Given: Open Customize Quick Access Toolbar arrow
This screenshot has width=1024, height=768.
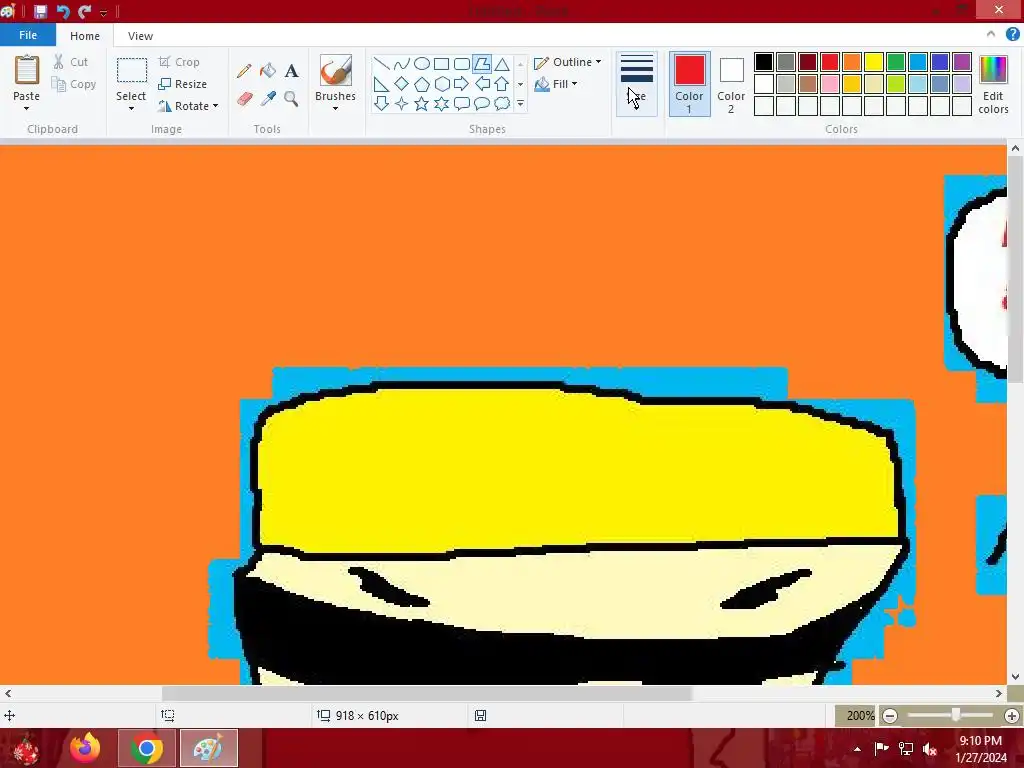Looking at the screenshot, I should pyautogui.click(x=103, y=12).
